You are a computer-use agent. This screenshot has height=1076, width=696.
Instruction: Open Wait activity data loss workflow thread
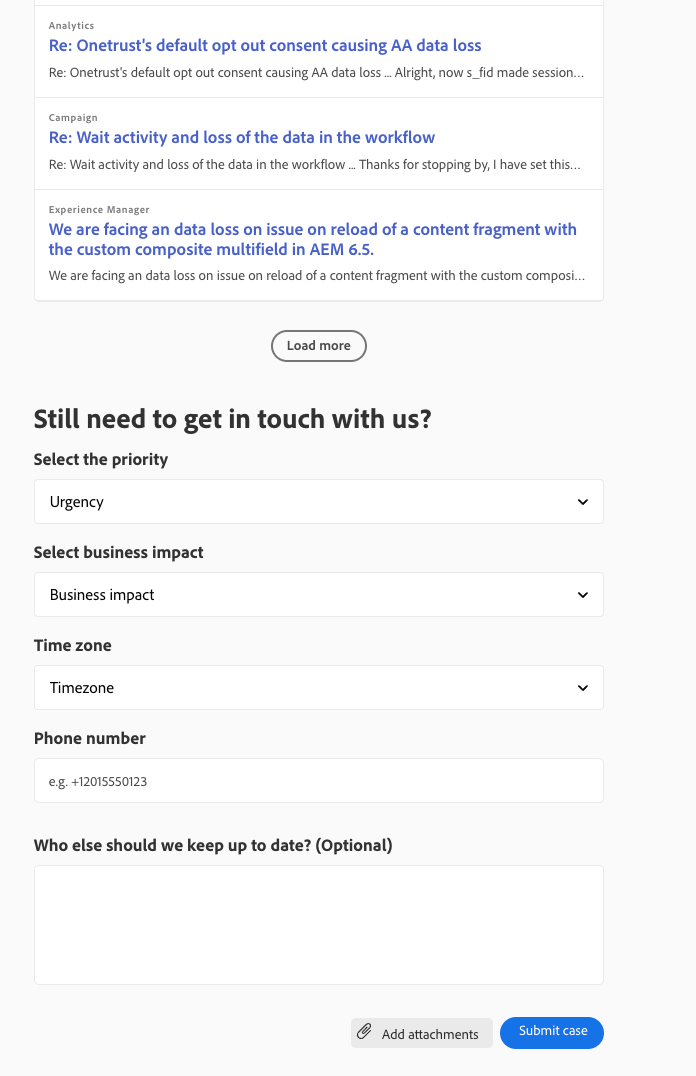(x=242, y=137)
